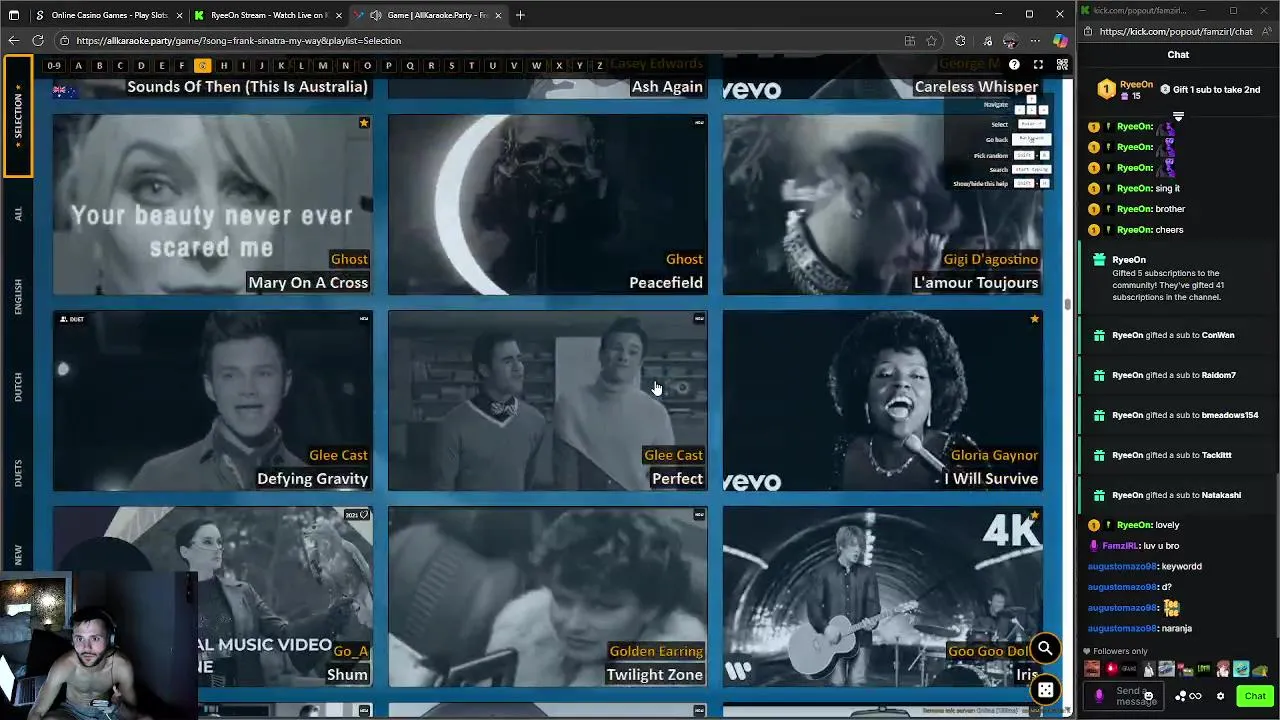Open the browser settings ellipsis menu
Viewport: 1280px width, 720px height.
tap(1035, 41)
